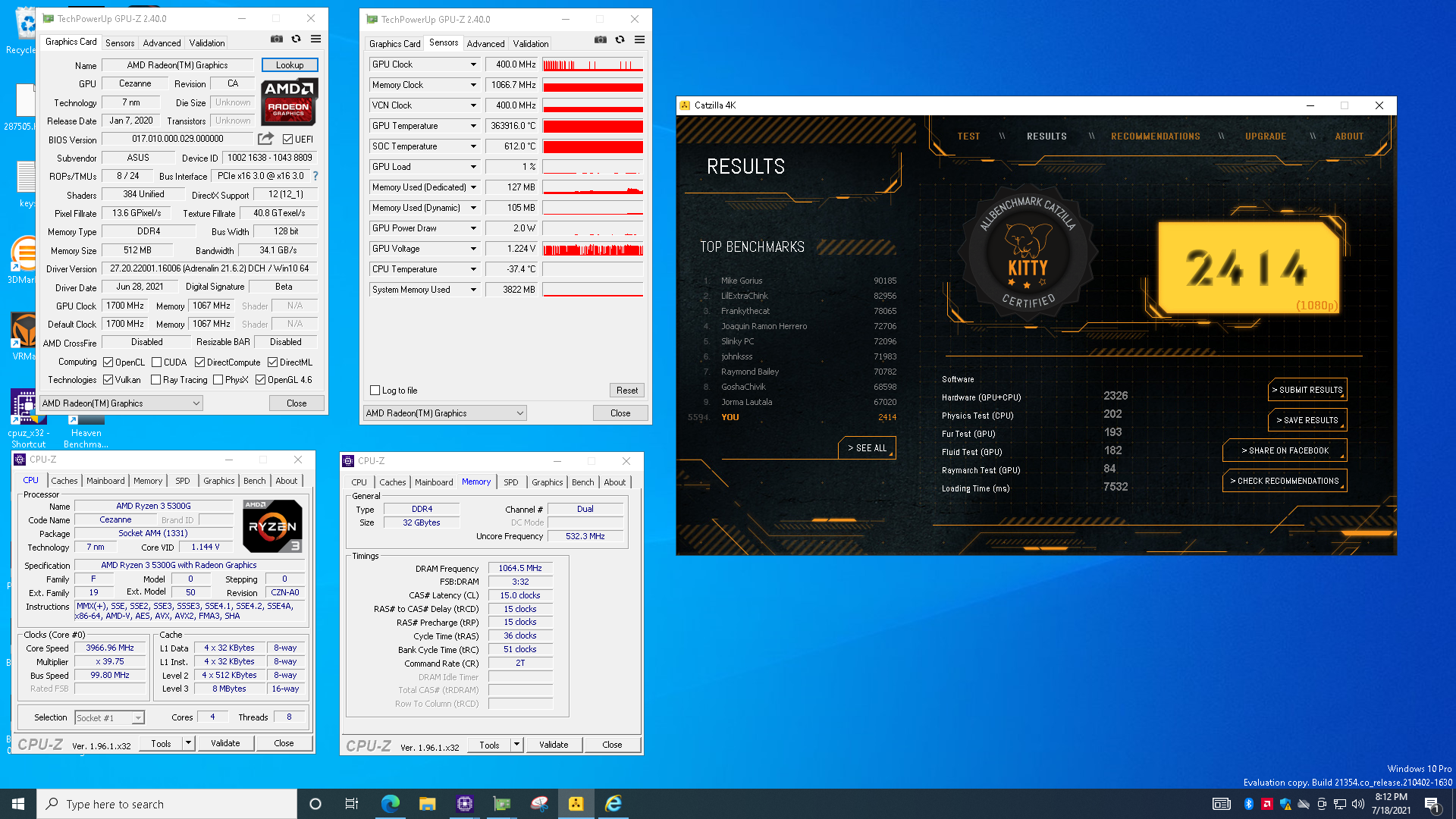1456x819 pixels.
Task: Open Internet Explorer from the taskbar
Action: (613, 804)
